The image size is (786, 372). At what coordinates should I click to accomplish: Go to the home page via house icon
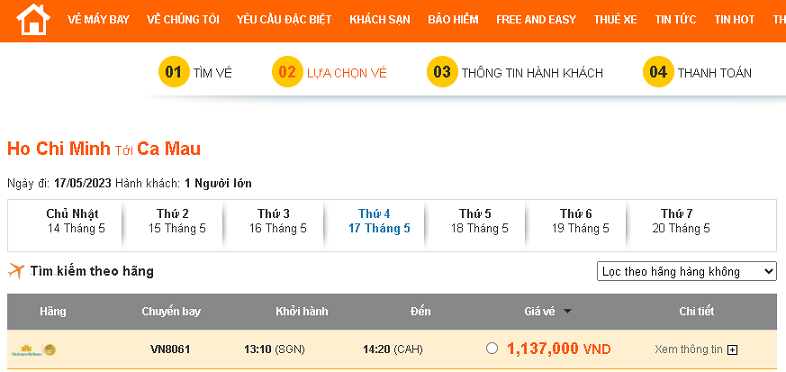33,19
